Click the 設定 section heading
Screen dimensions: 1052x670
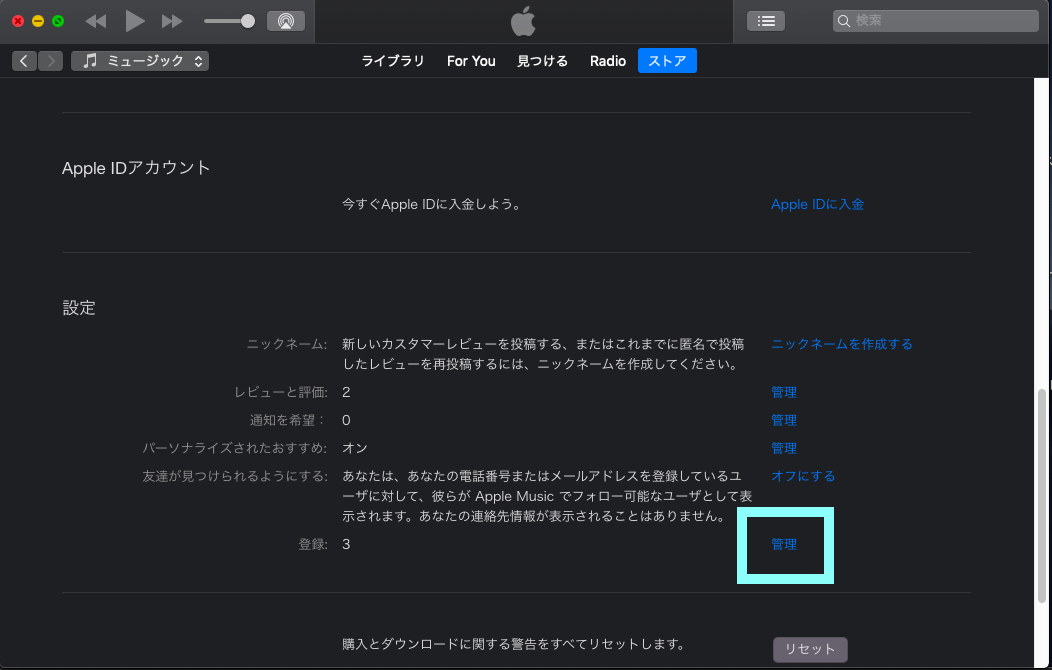pyautogui.click(x=79, y=308)
